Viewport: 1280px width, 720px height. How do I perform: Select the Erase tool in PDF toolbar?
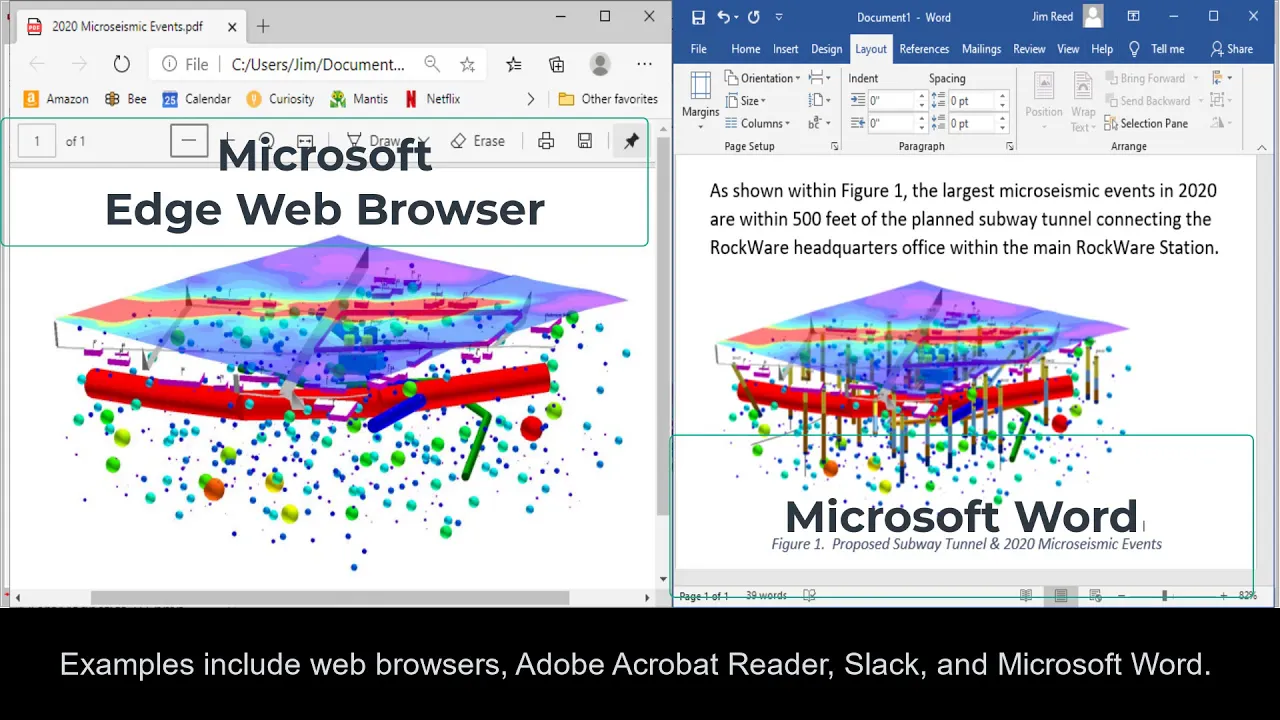[477, 141]
